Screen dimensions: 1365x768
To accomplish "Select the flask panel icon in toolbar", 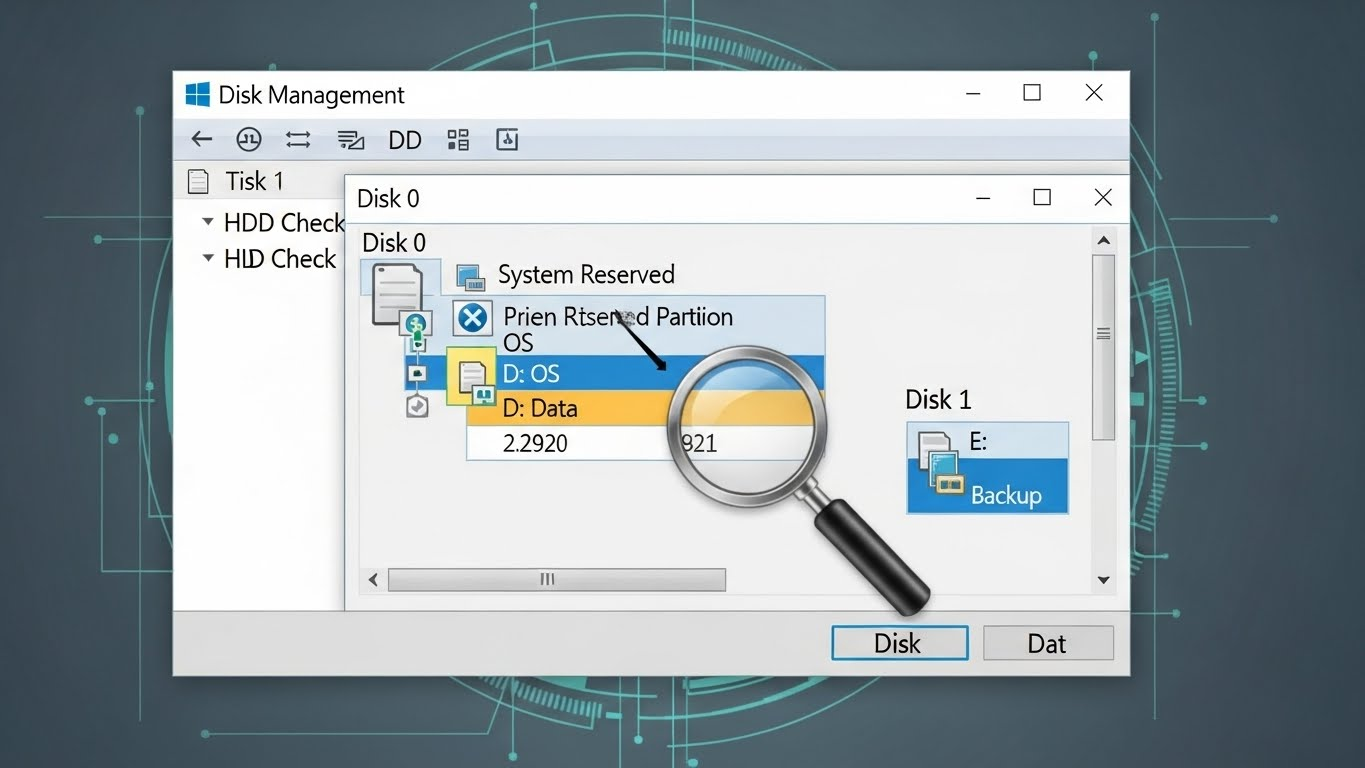I will [507, 140].
